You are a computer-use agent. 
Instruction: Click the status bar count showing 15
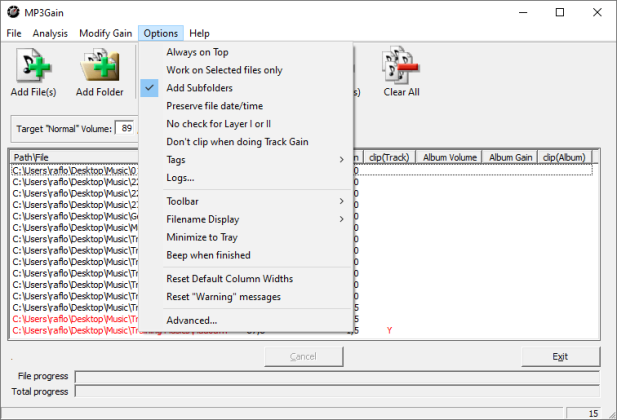click(x=584, y=413)
